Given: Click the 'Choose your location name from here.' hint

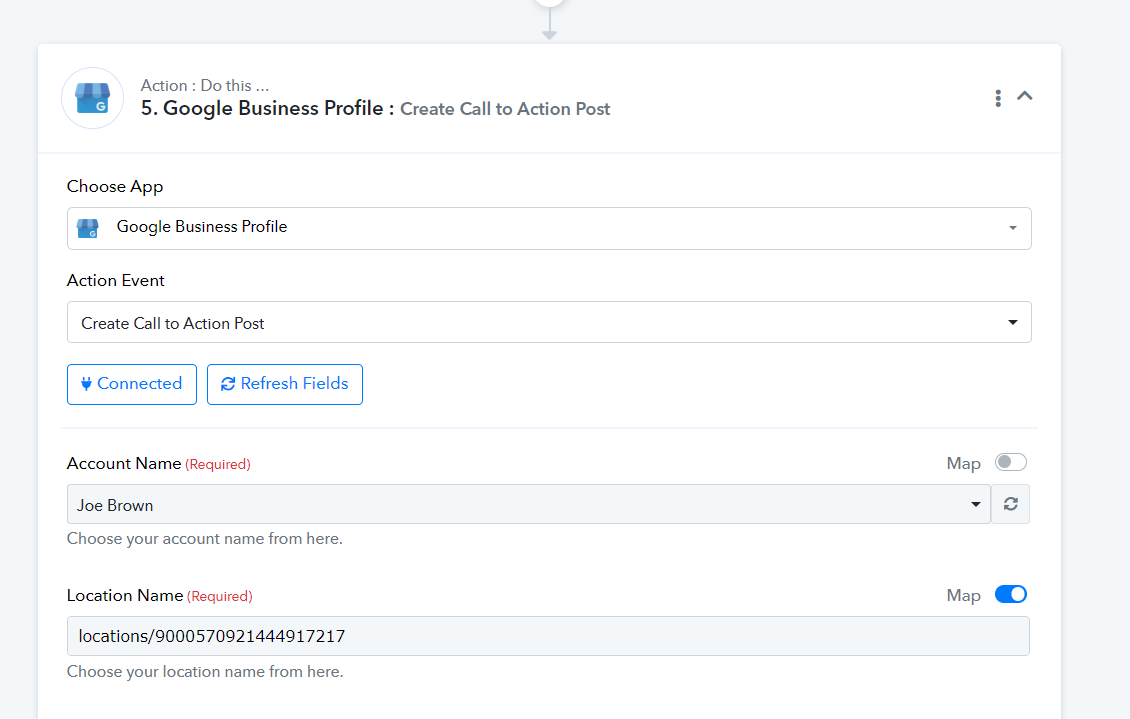Looking at the screenshot, I should pyautogui.click(x=205, y=671).
